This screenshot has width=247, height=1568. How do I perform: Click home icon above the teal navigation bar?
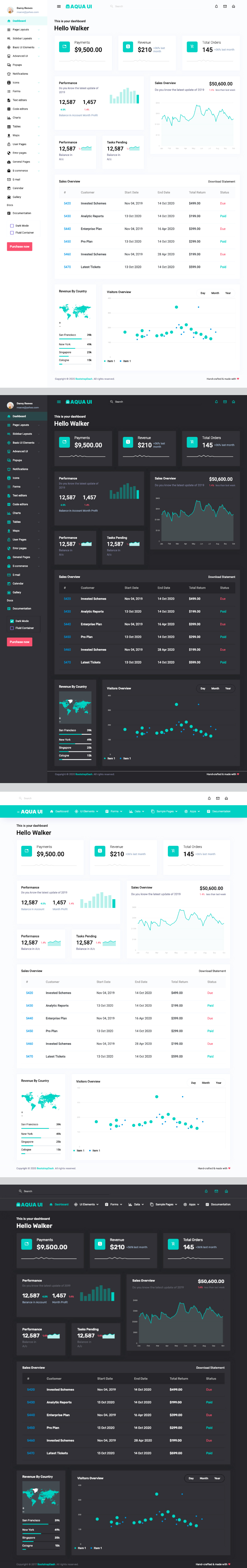pyautogui.click(x=226, y=798)
